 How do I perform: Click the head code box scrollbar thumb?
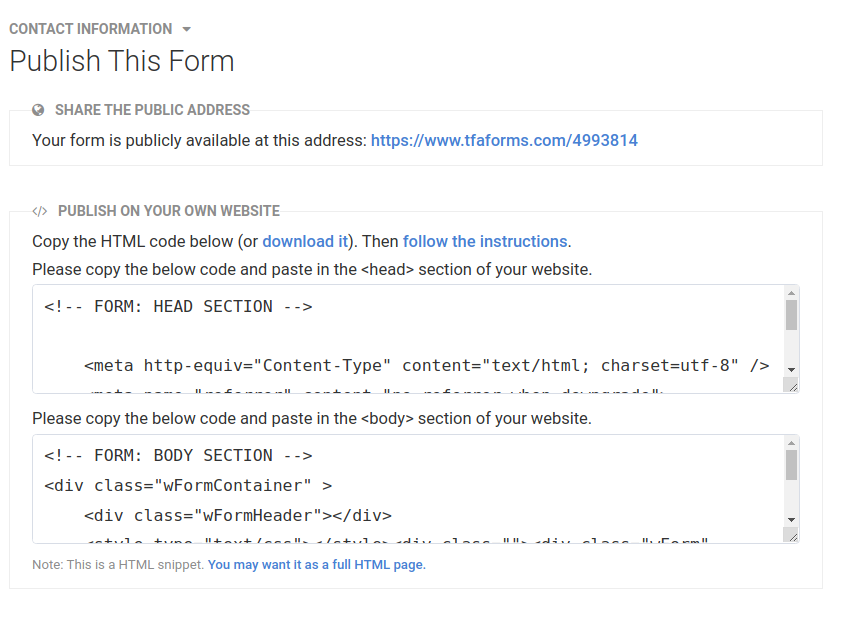click(791, 314)
